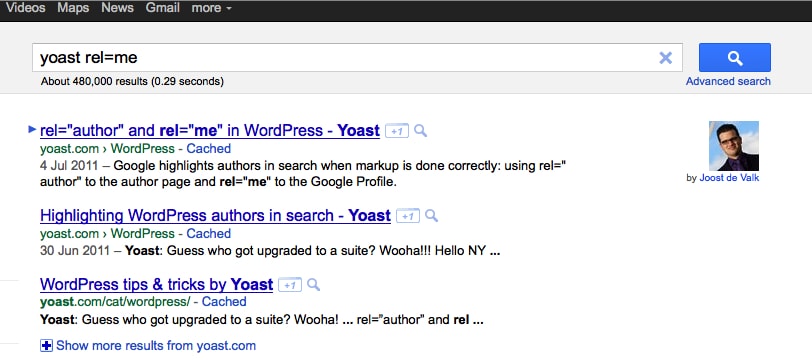Click the blue magnifier search button

pos(734,57)
